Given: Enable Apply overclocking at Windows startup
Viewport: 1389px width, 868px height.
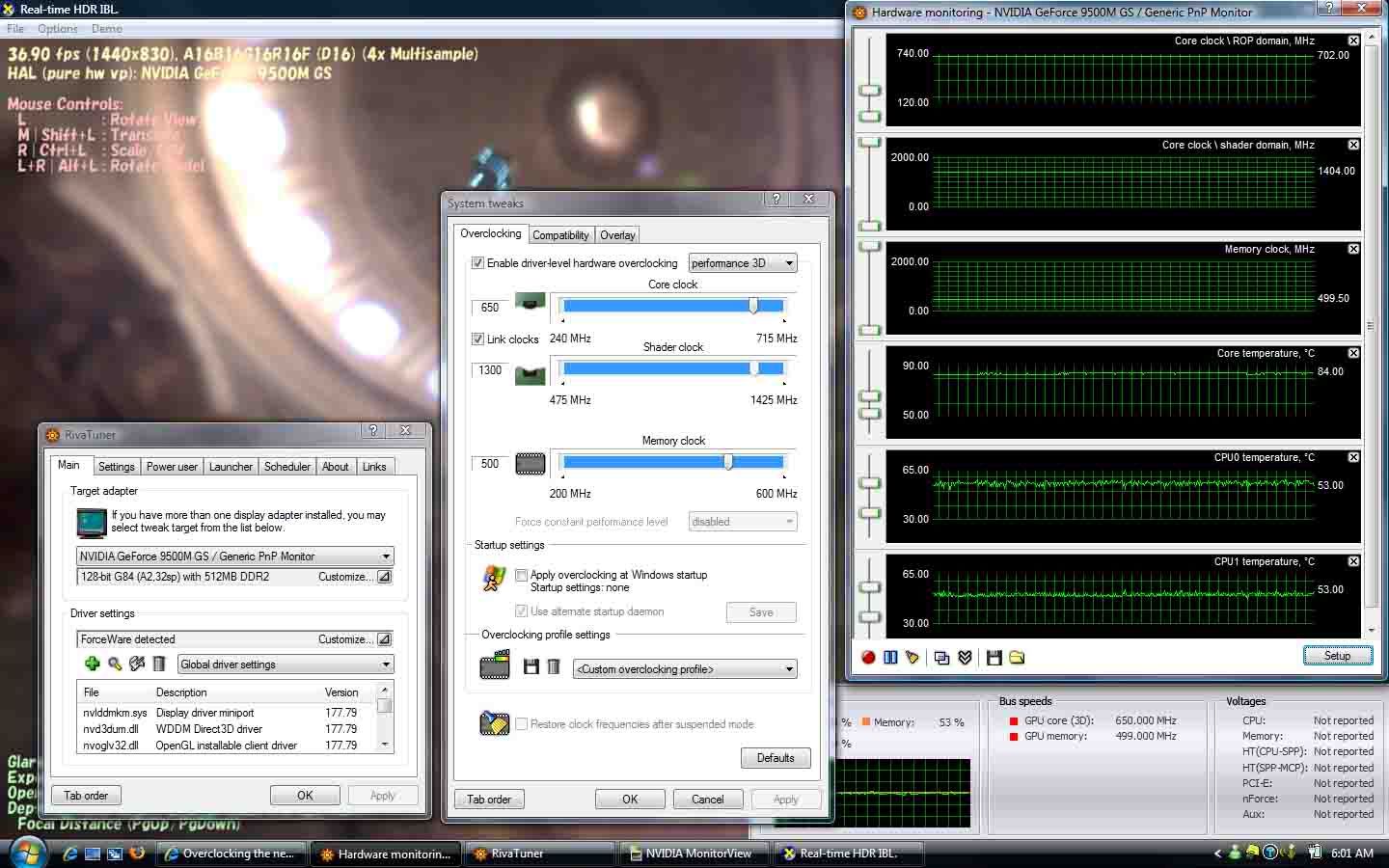Looking at the screenshot, I should [521, 575].
